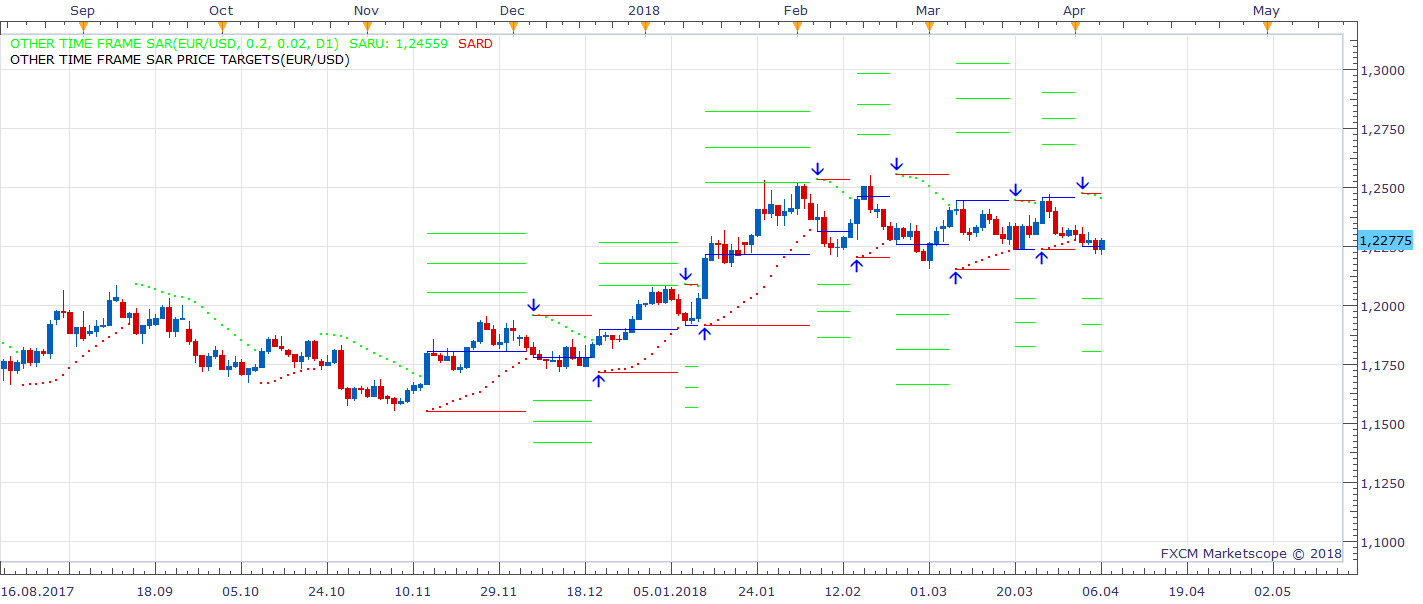Click the current price tag 1,22775
This screenshot has width=1423, height=604.
point(1386,241)
